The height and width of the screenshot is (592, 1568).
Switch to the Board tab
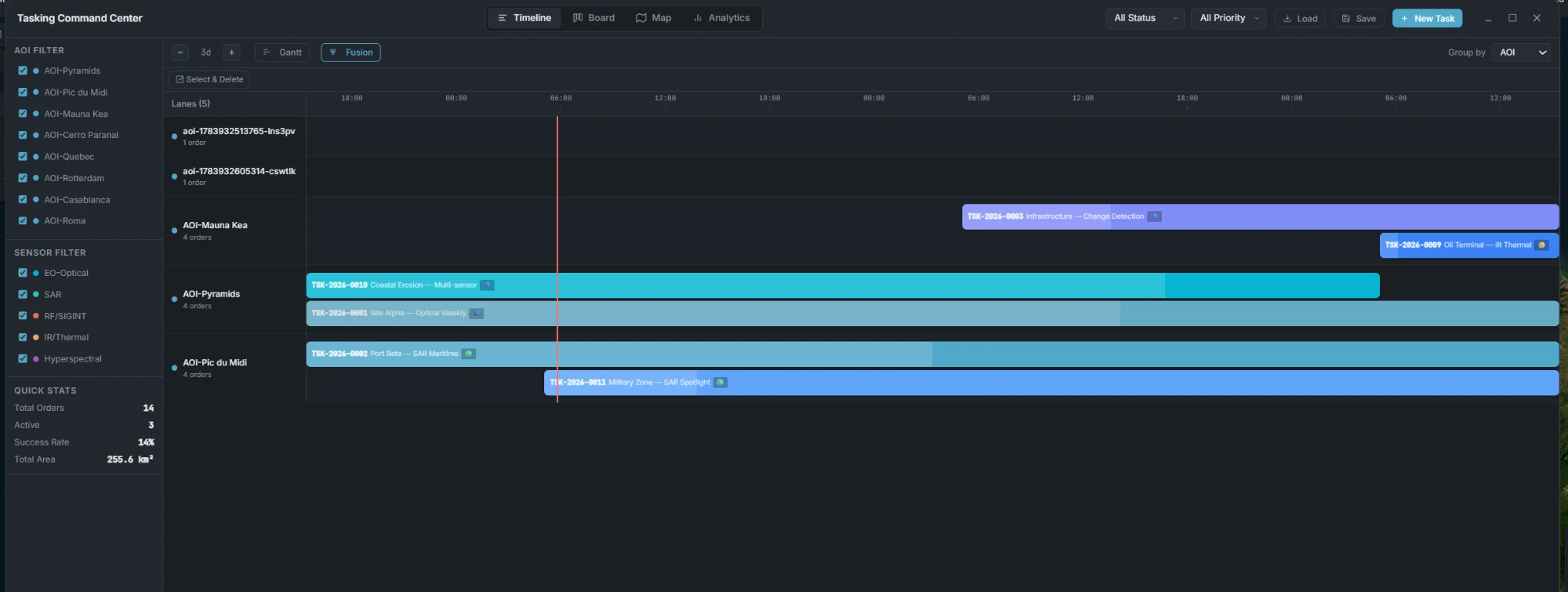coord(593,18)
